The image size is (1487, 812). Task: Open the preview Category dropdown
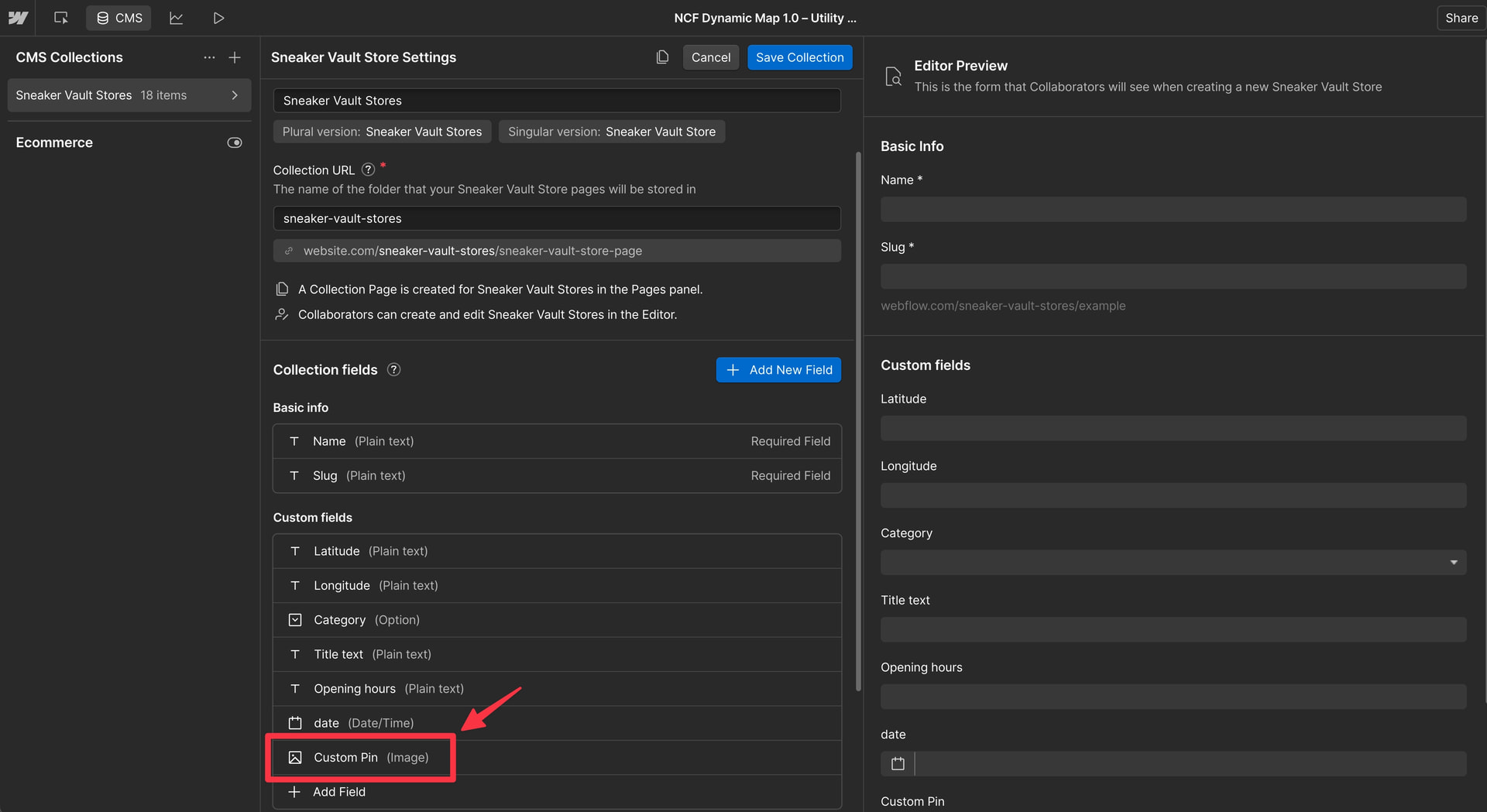point(1173,563)
